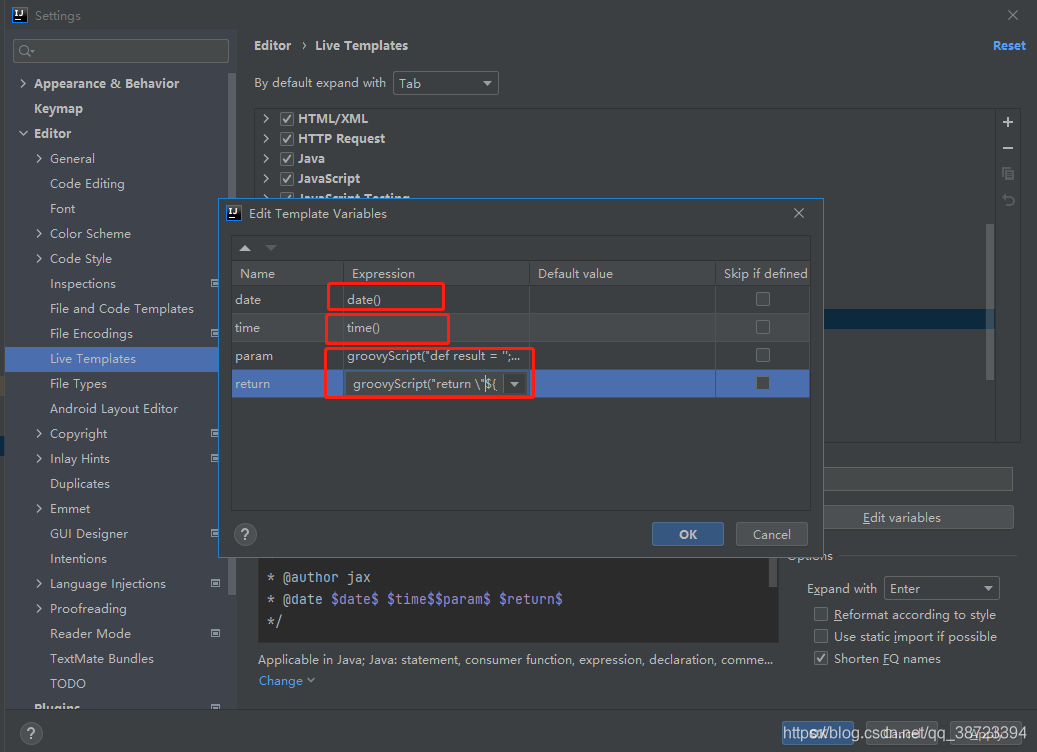Viewport: 1037px width, 752px height.
Task: Open Change applicable contexts link
Action: (x=286, y=681)
